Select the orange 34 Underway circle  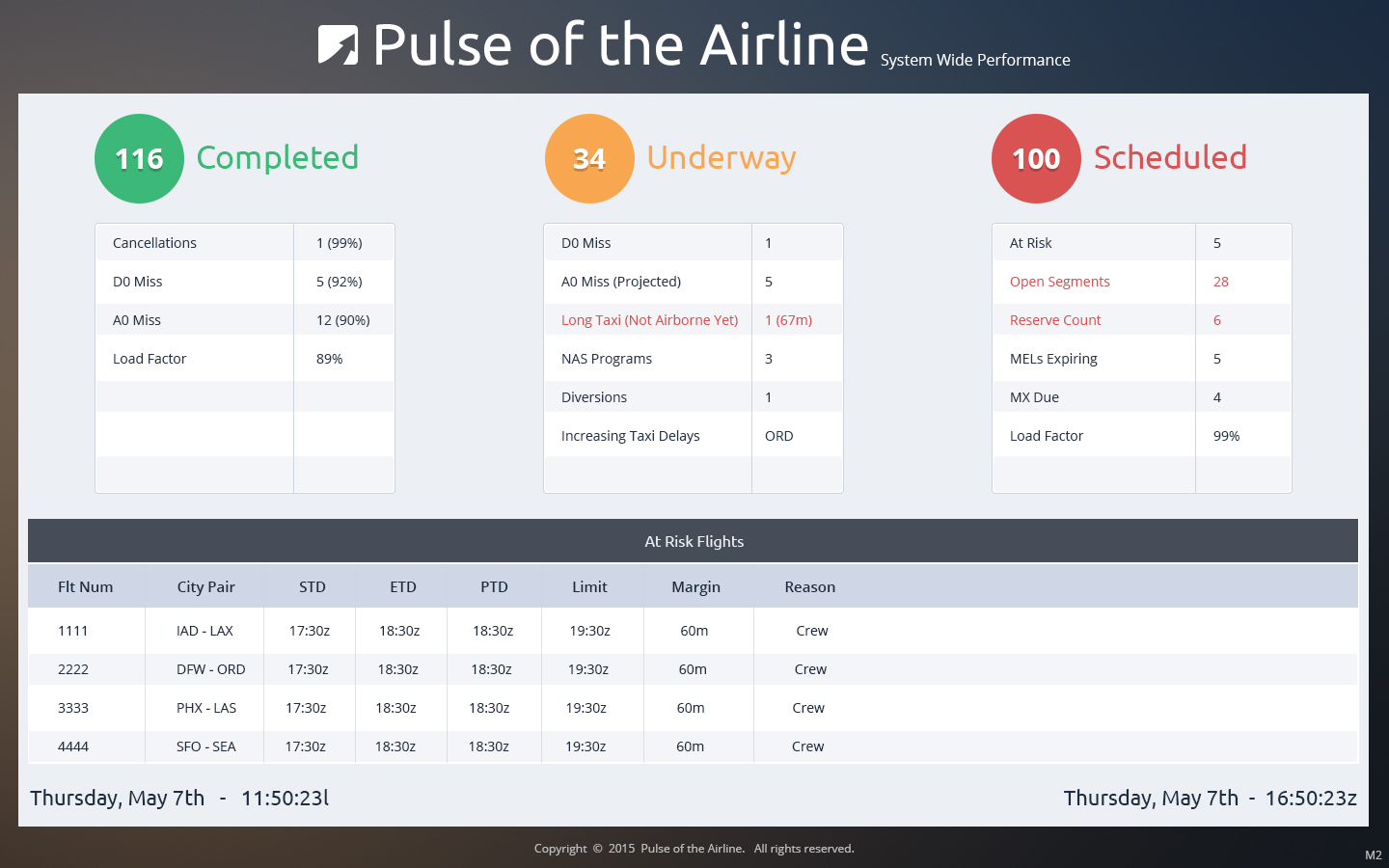click(x=589, y=158)
